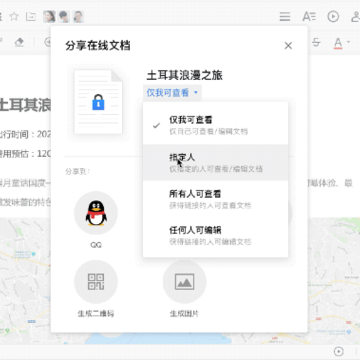Image resolution: width=360 pixels, height=360 pixels.
Task: Select 所有人可查看 permission
Action: point(215,199)
